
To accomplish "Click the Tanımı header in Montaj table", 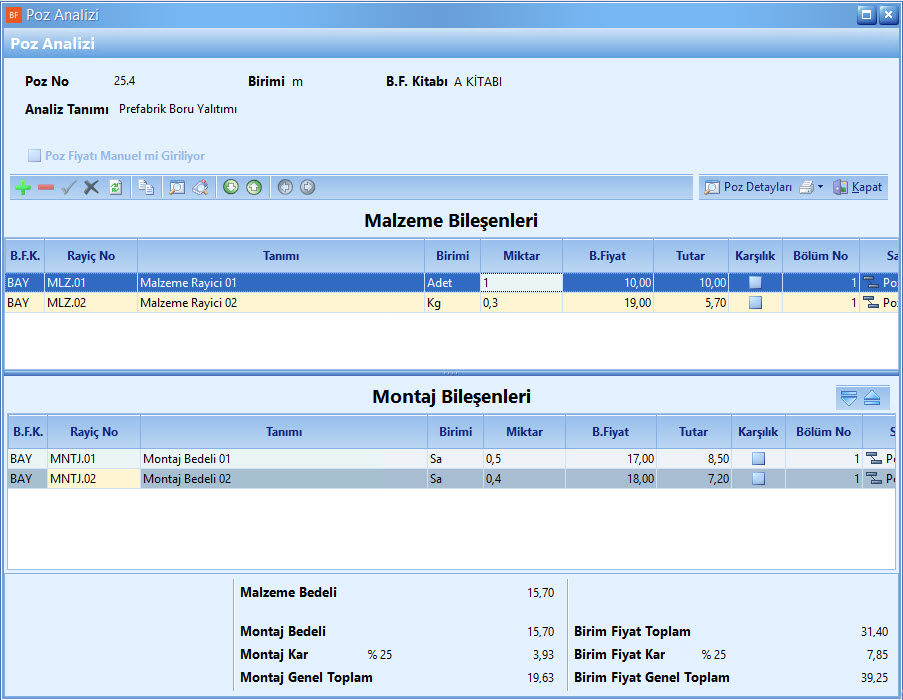I will click(284, 432).
